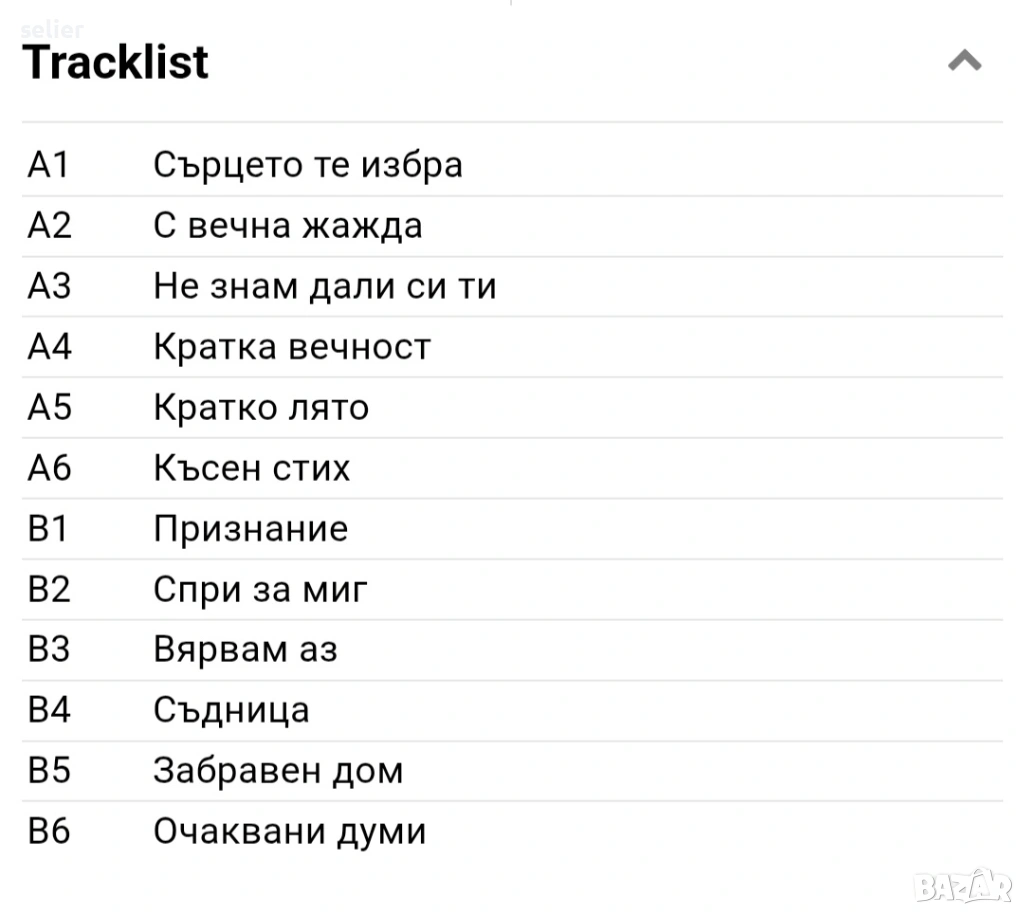Screen dimensions: 1024x915
Task: Select track B6 Очаквани думи
Action: 289,832
